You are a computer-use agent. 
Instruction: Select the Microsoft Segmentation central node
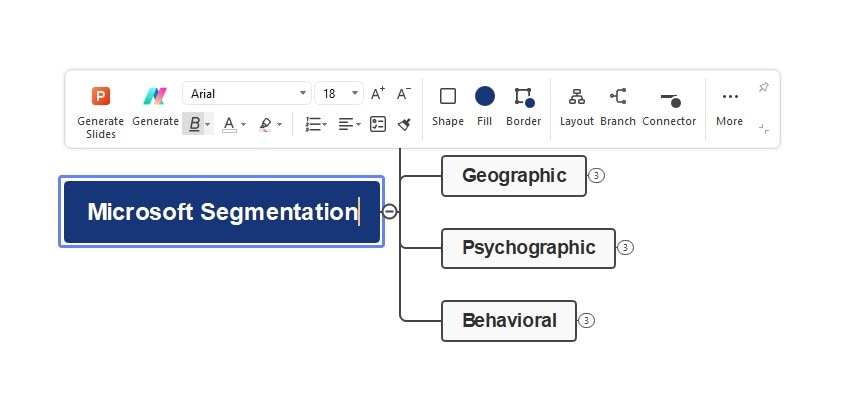pyautogui.click(x=222, y=212)
